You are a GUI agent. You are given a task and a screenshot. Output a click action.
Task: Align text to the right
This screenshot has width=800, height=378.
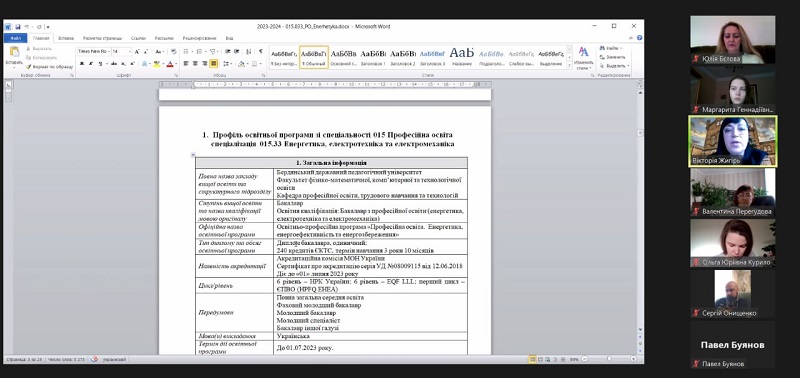coord(205,64)
